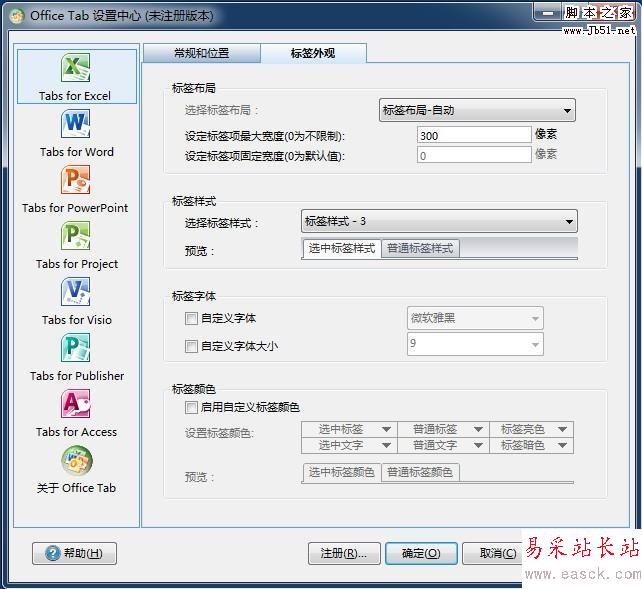Open the 关于 Office Tab icon

pos(77,460)
